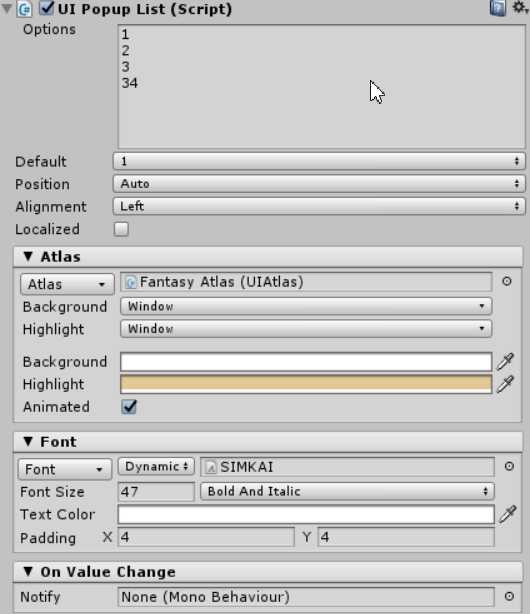Click the Text Color swatch
This screenshot has height=614, width=530.
(306, 514)
